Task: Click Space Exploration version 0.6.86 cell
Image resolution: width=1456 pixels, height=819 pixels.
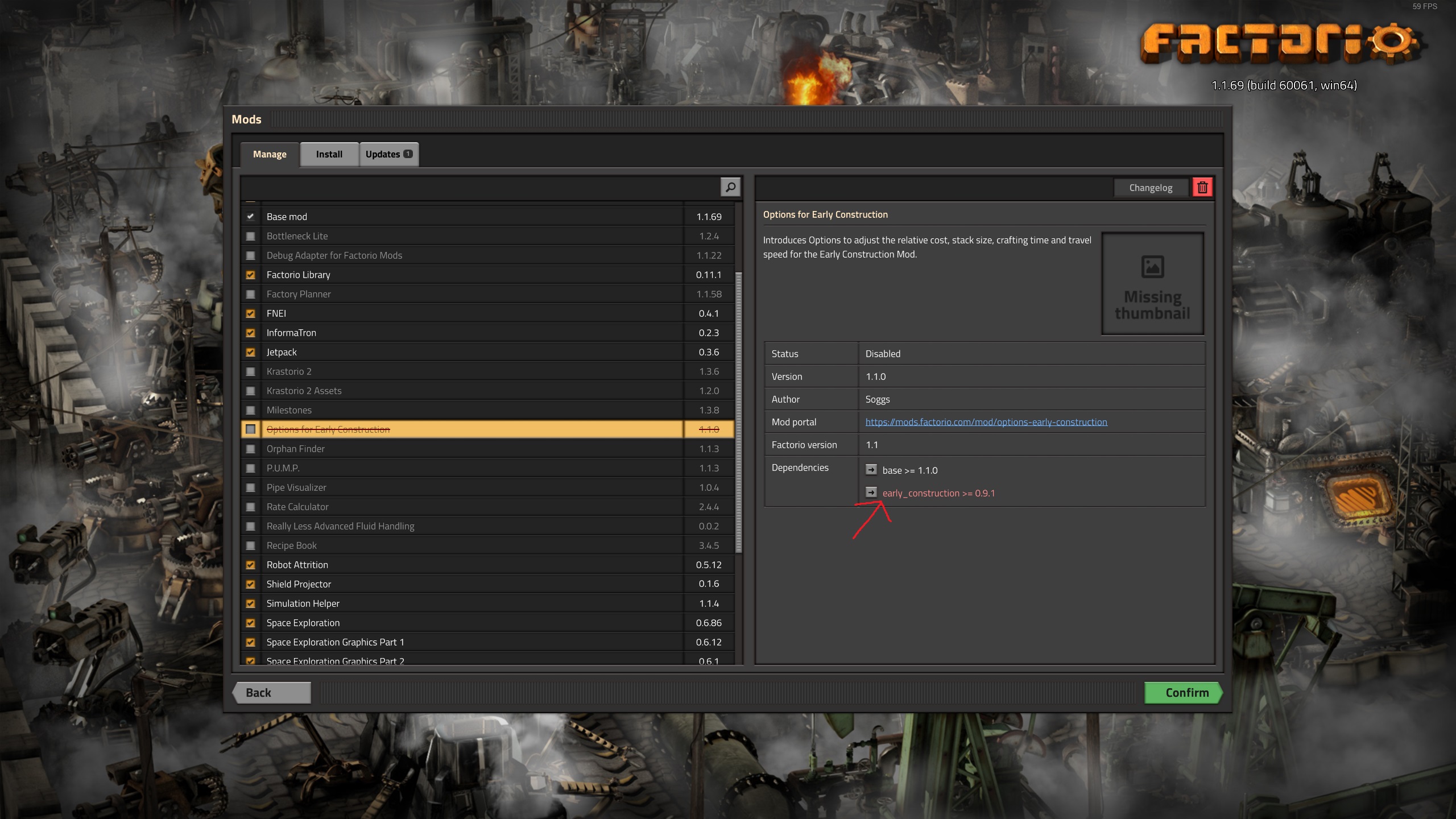Action: click(709, 623)
